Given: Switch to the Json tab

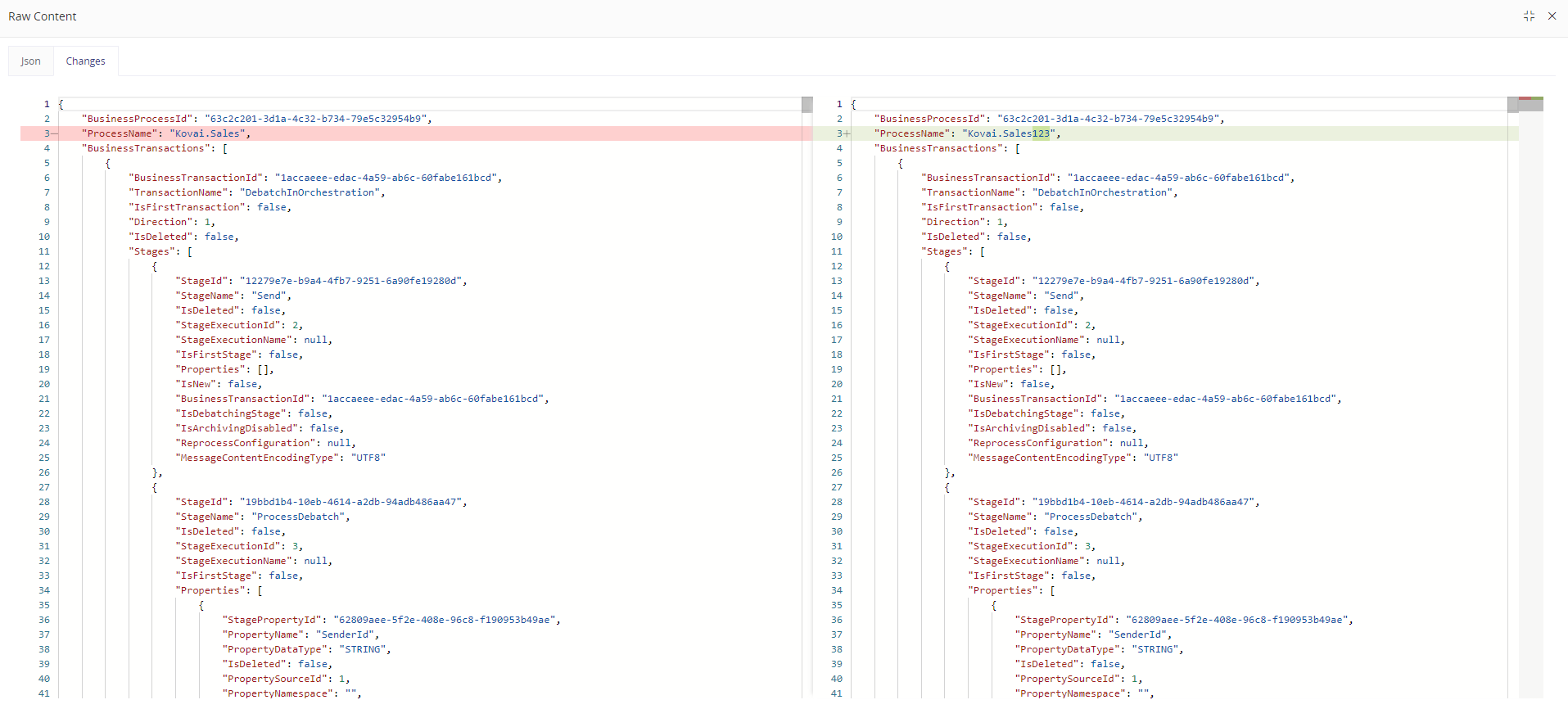Looking at the screenshot, I should tap(31, 61).
